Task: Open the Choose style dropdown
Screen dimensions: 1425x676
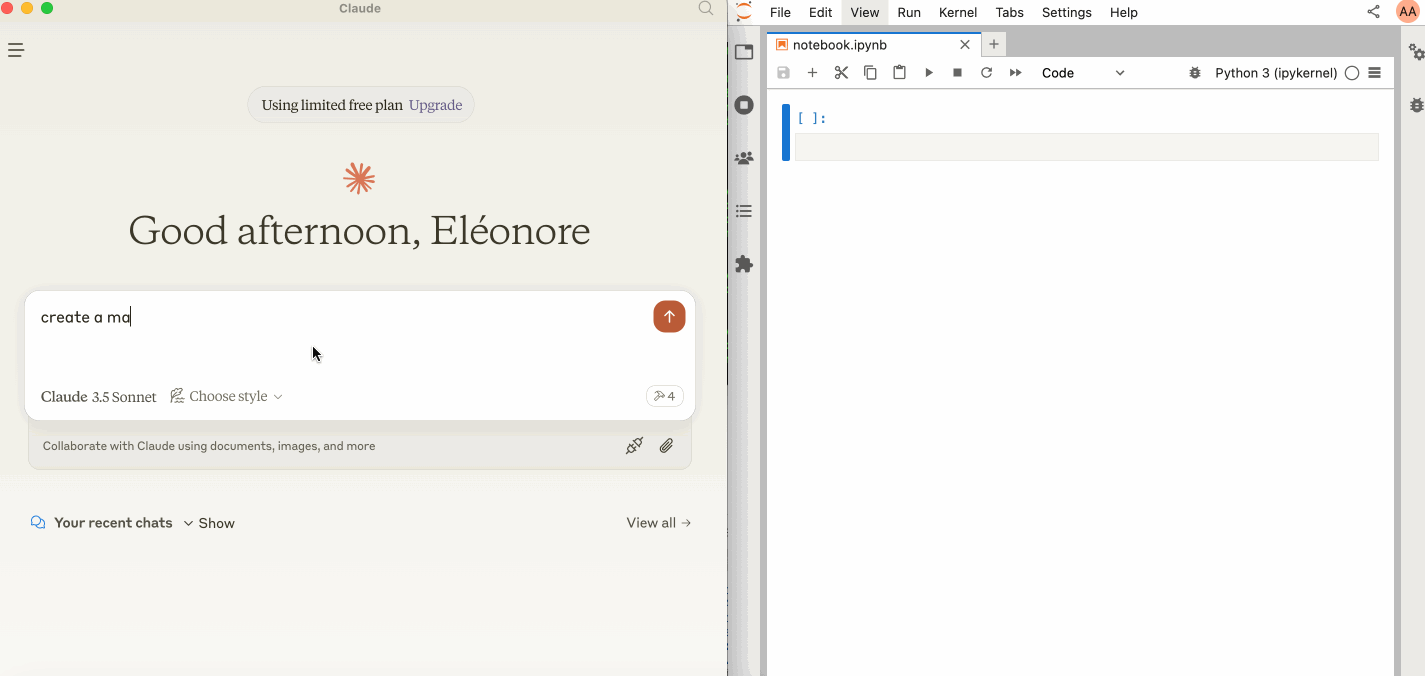Action: [226, 396]
